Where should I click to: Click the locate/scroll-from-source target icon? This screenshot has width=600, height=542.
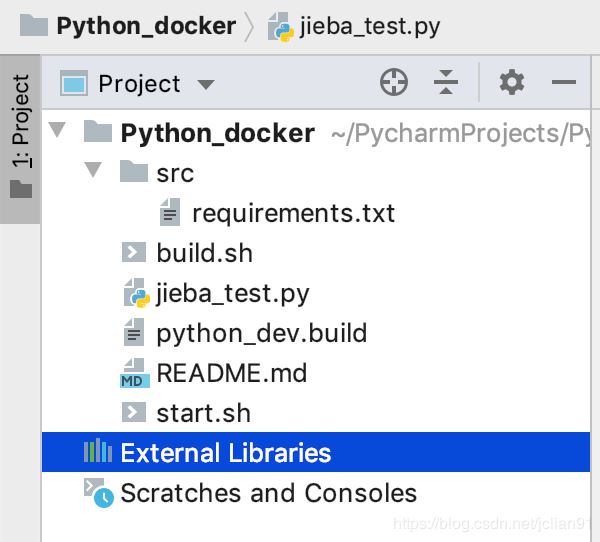pos(394,84)
